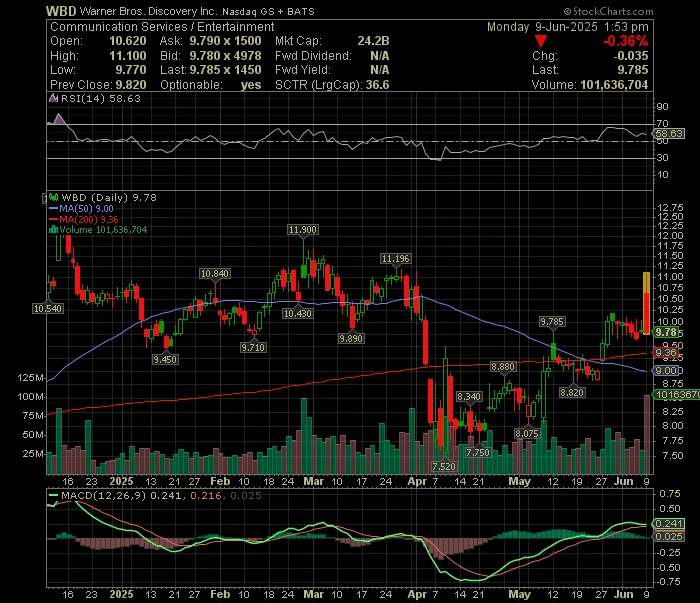Image resolution: width=700 pixels, height=603 pixels.
Task: Click the Ask quote 9.790 x 1500
Action: coord(225,41)
